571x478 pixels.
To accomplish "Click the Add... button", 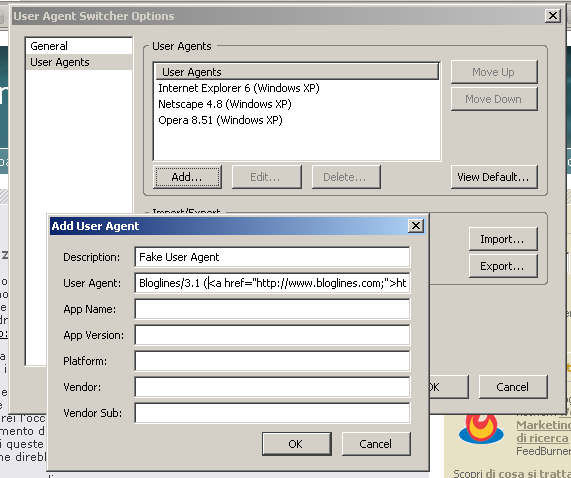I will pyautogui.click(x=187, y=177).
